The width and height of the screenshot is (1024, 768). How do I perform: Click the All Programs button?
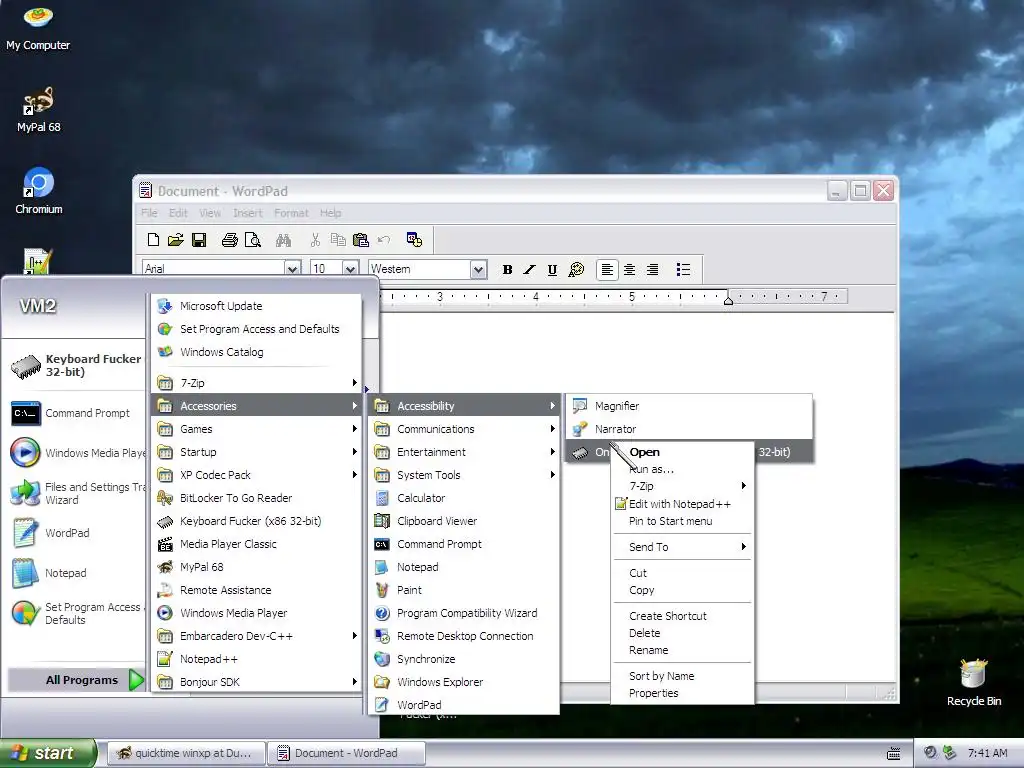click(76, 680)
